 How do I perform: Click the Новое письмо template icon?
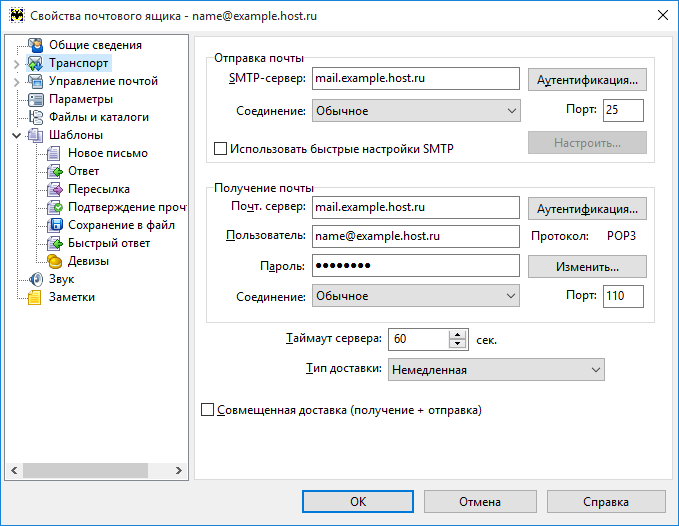point(55,153)
